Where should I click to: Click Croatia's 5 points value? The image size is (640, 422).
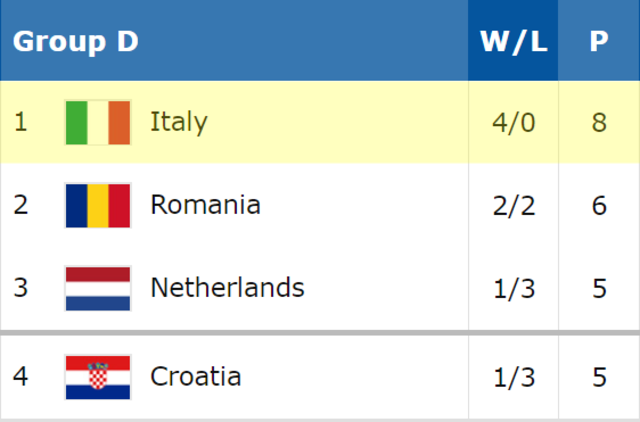point(599,377)
